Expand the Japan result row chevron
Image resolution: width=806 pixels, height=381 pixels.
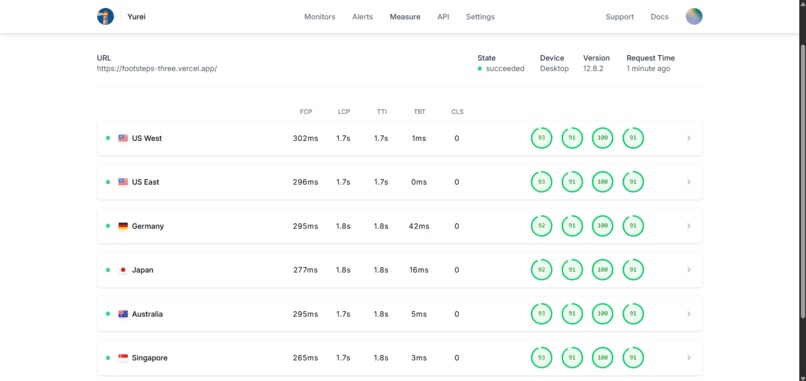pyautogui.click(x=689, y=270)
